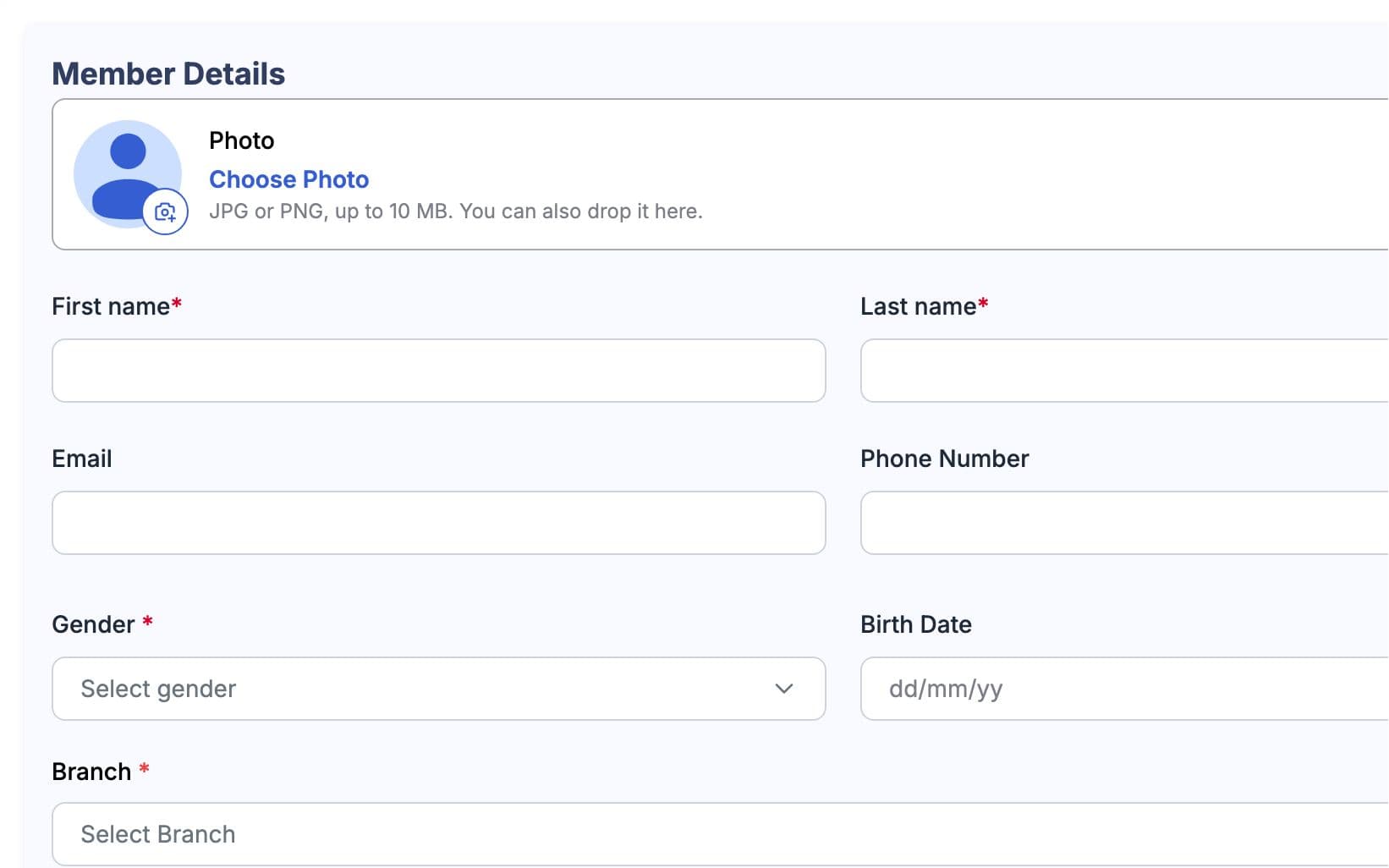Click the Gender label
1389x868 pixels.
pos(102,624)
